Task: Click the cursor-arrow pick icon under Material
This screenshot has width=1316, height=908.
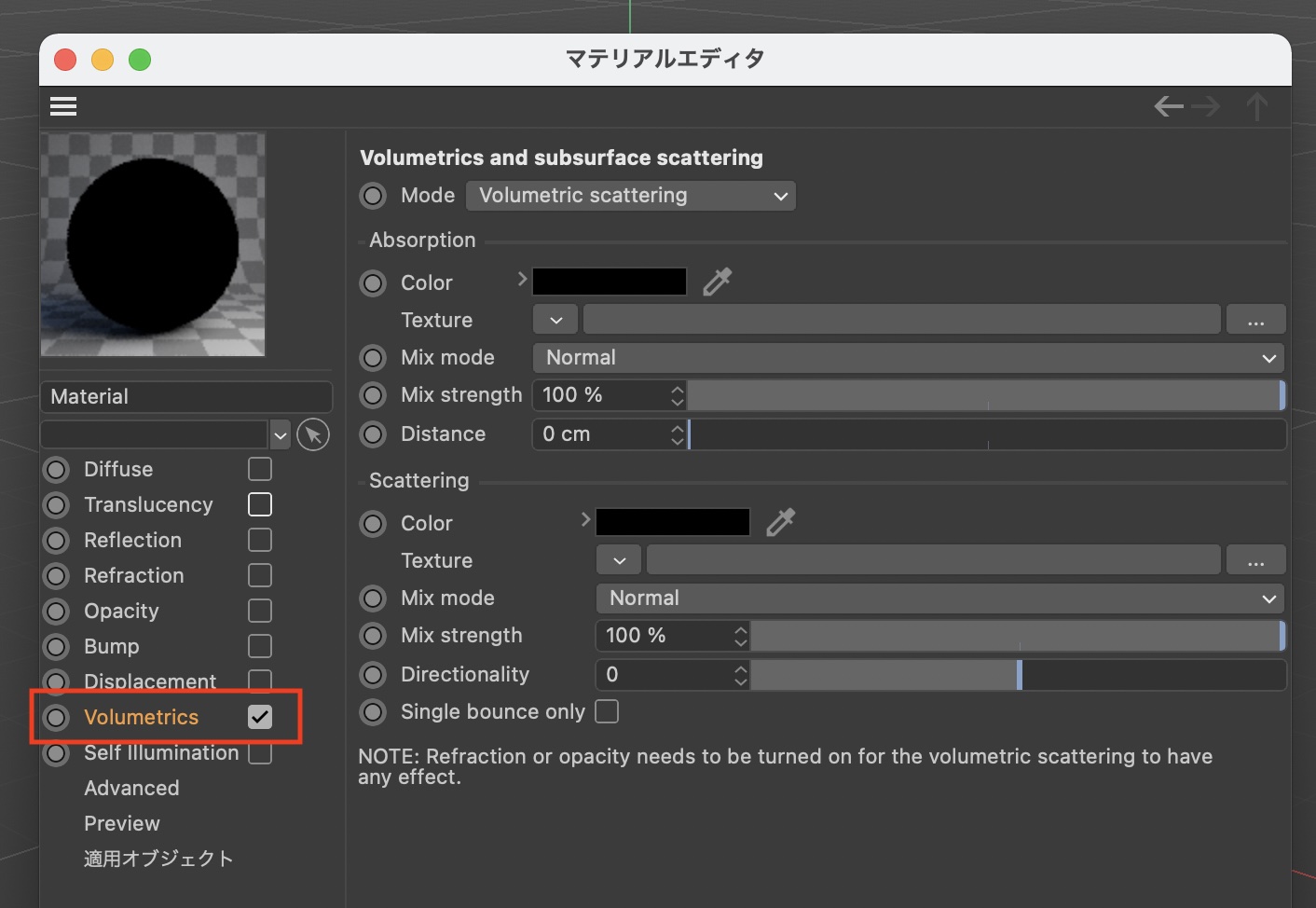Action: pyautogui.click(x=313, y=434)
